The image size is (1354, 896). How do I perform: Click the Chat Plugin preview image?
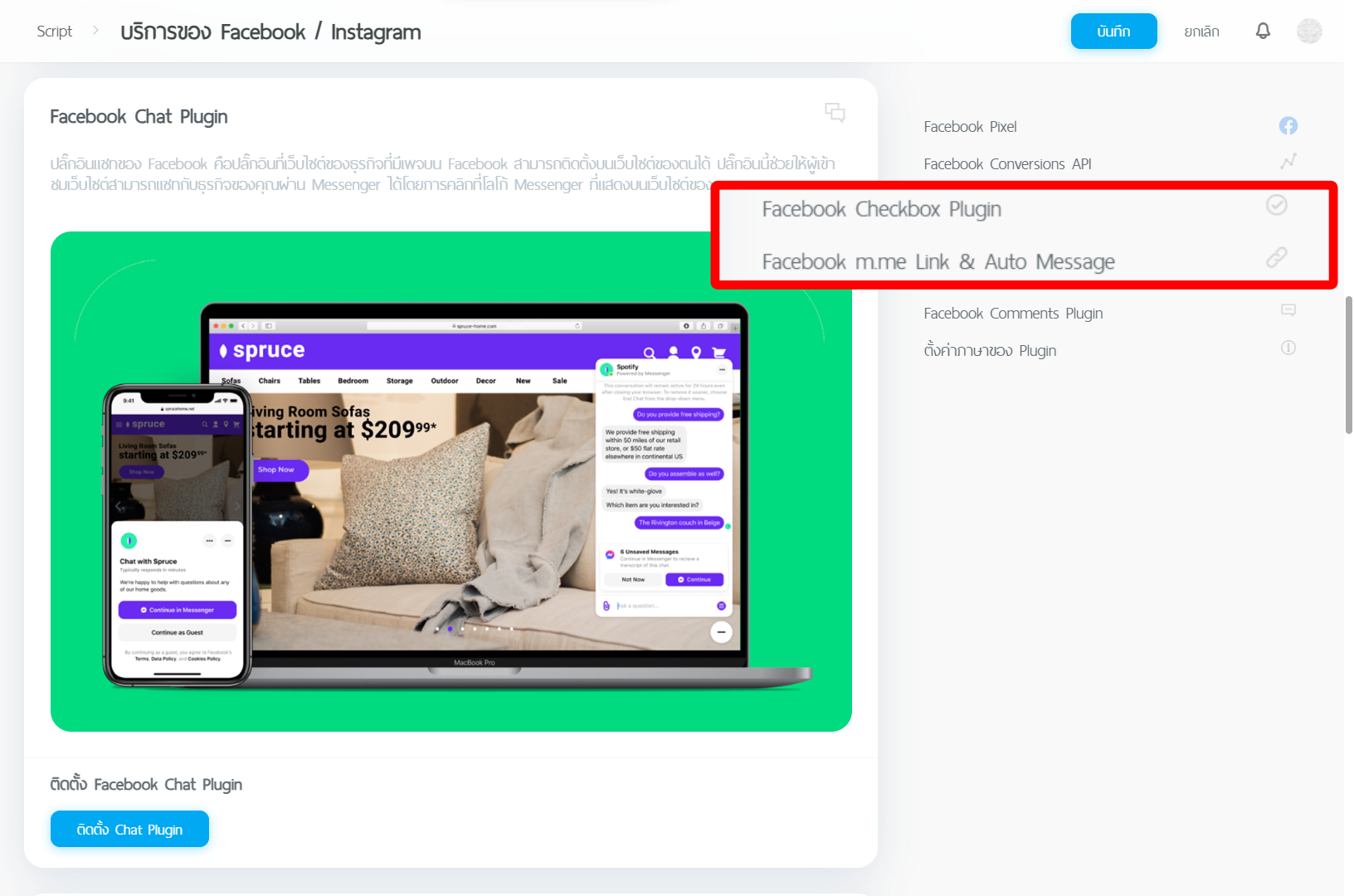(x=451, y=481)
